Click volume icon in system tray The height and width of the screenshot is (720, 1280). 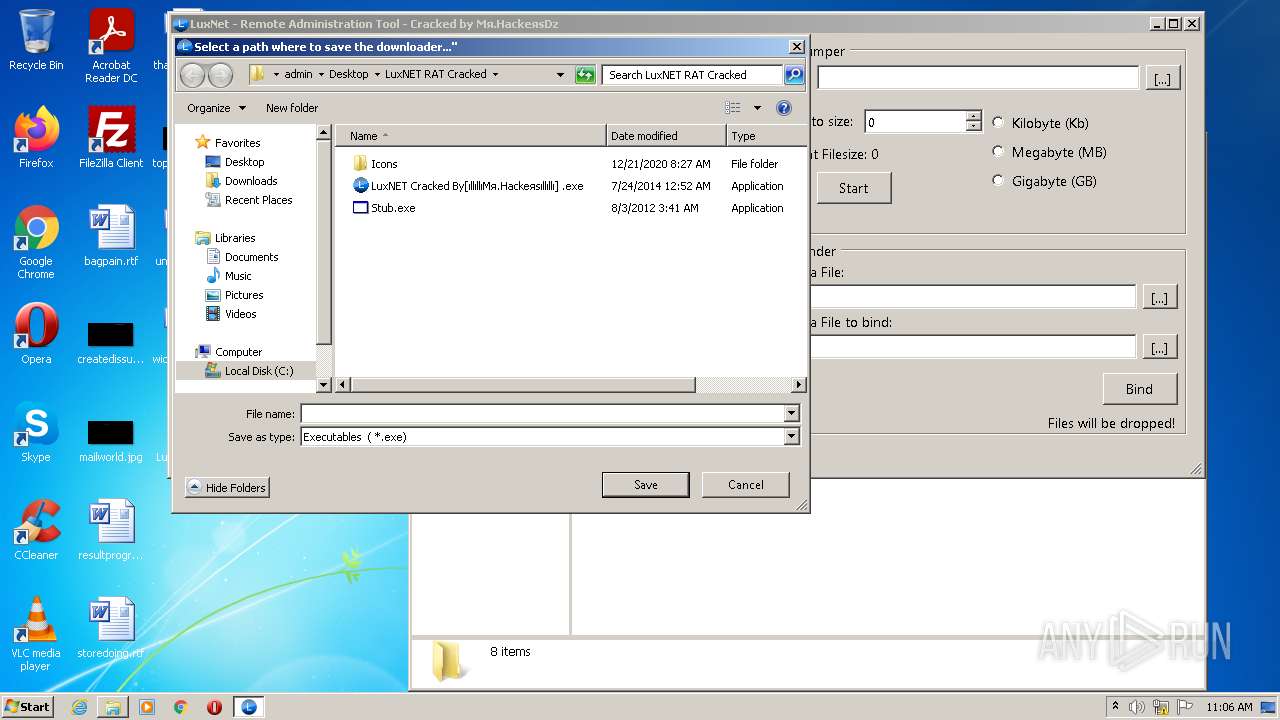(x=1137, y=707)
